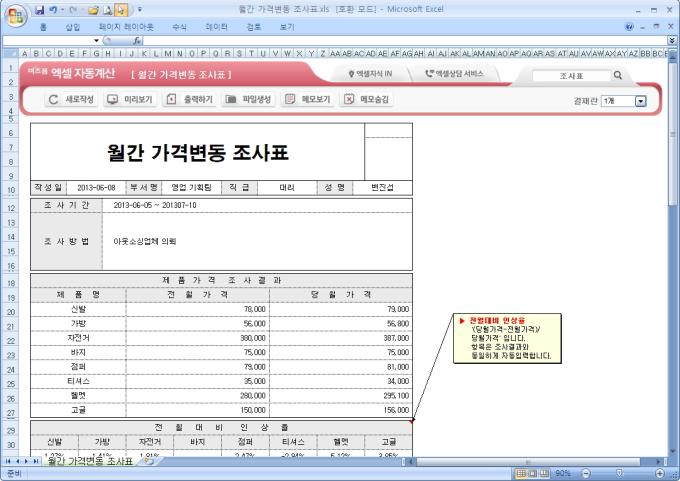680x481 pixels.
Task: Click the 파일생성 button
Action: pos(249,100)
